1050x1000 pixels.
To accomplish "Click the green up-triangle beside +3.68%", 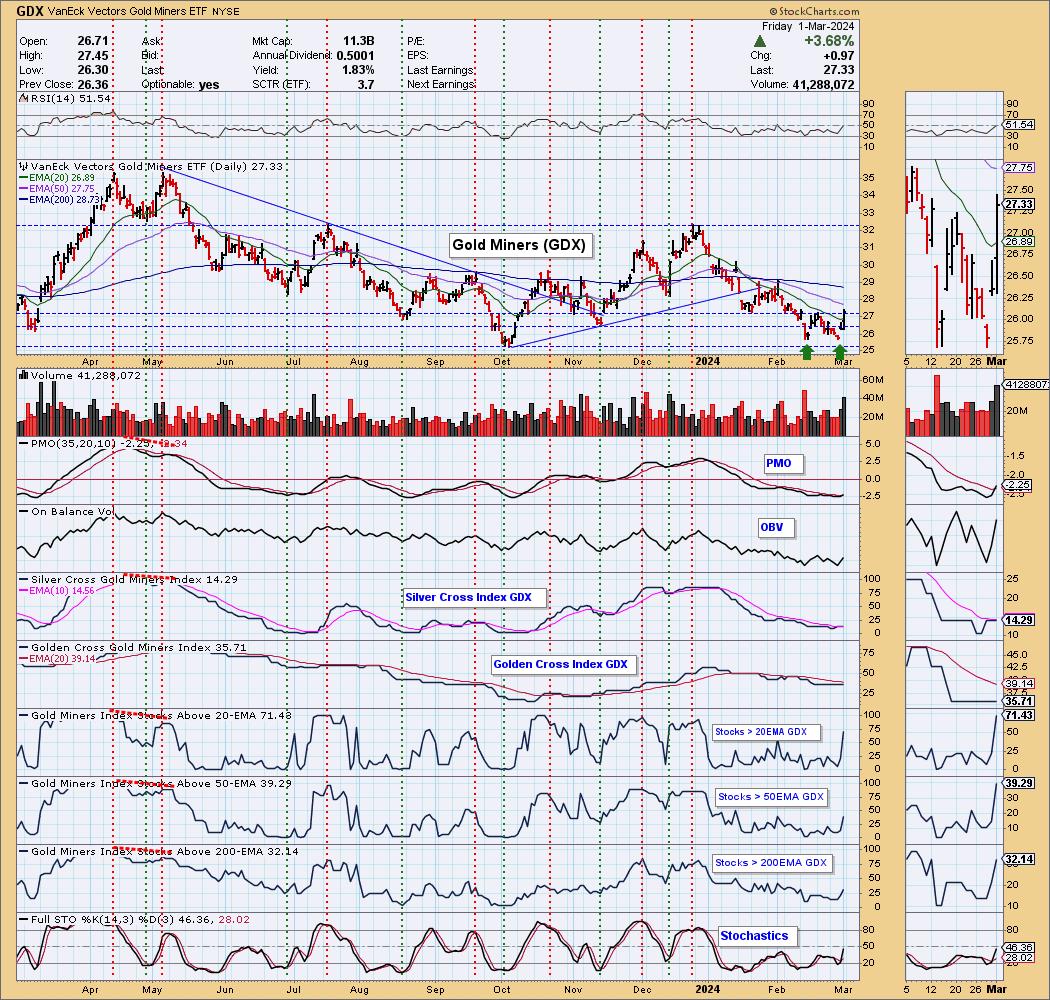I will [x=760, y=42].
